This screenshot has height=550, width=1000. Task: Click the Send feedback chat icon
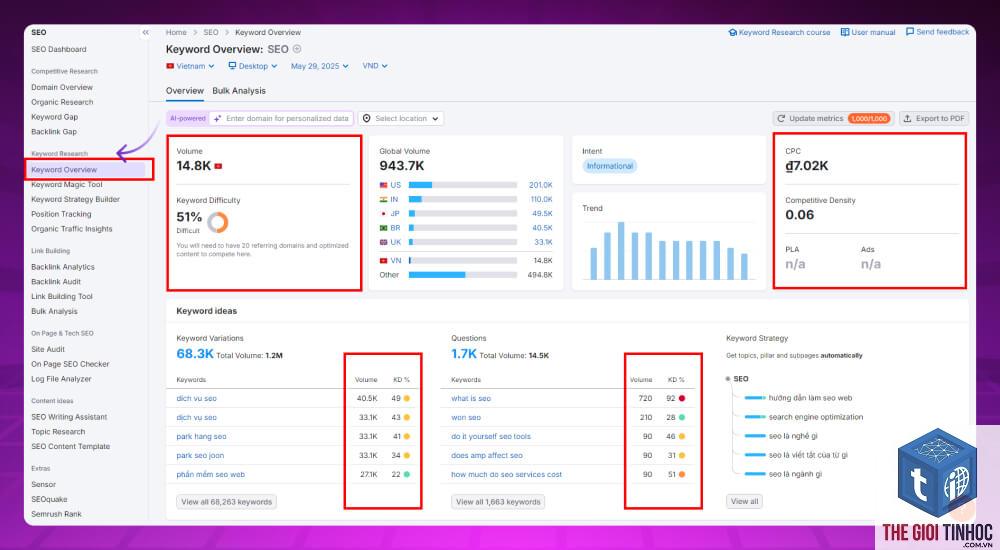coord(910,31)
